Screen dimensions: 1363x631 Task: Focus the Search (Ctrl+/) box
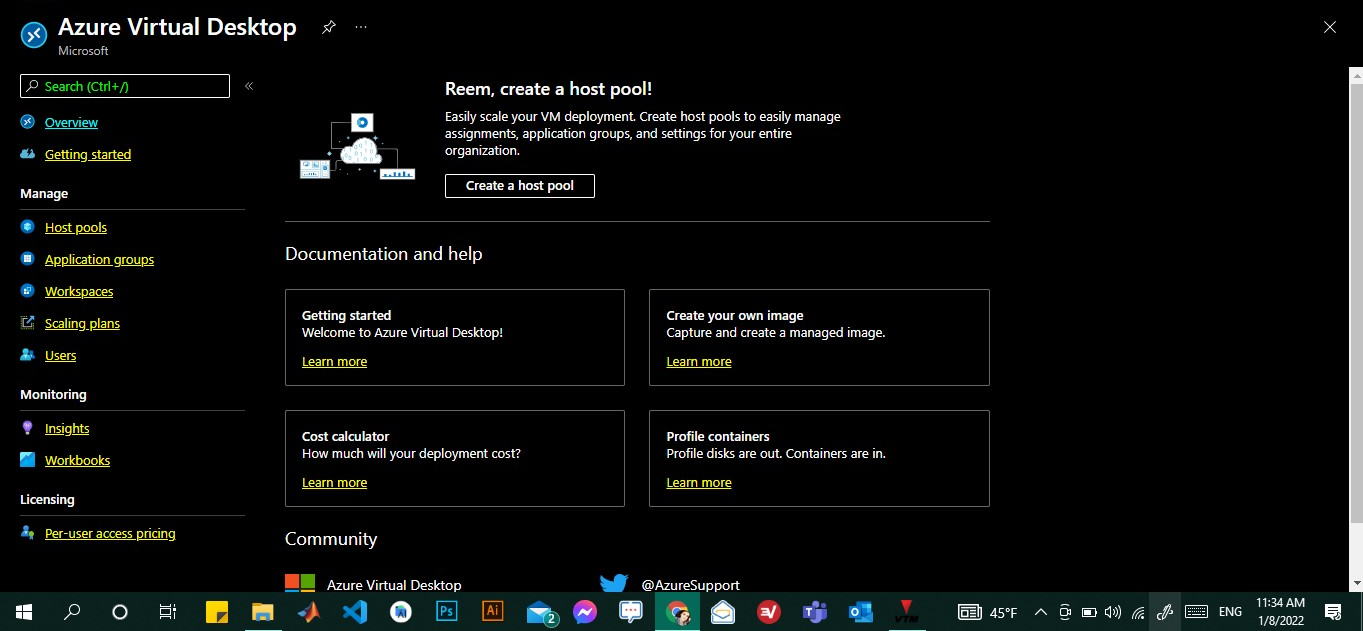click(x=125, y=86)
